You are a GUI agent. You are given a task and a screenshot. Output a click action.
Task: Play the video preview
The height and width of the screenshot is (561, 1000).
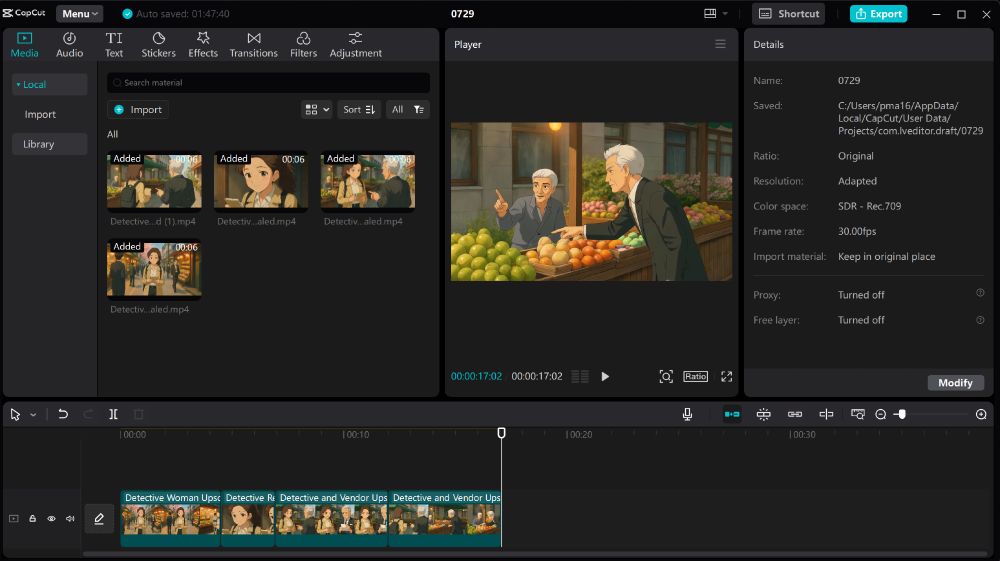[x=605, y=377]
